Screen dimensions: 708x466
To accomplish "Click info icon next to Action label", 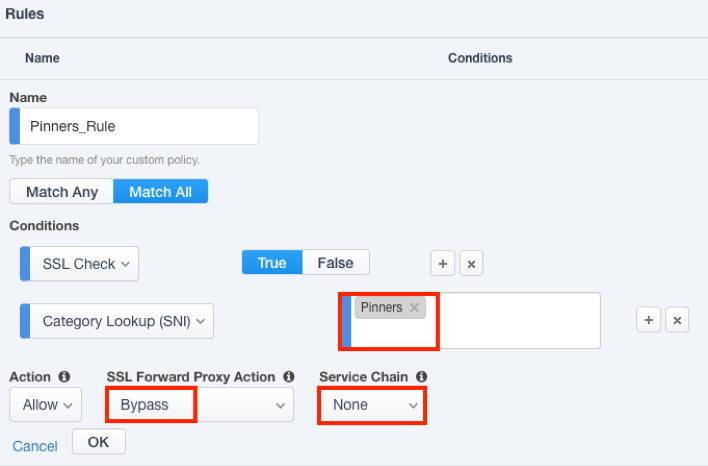I will click(64, 377).
